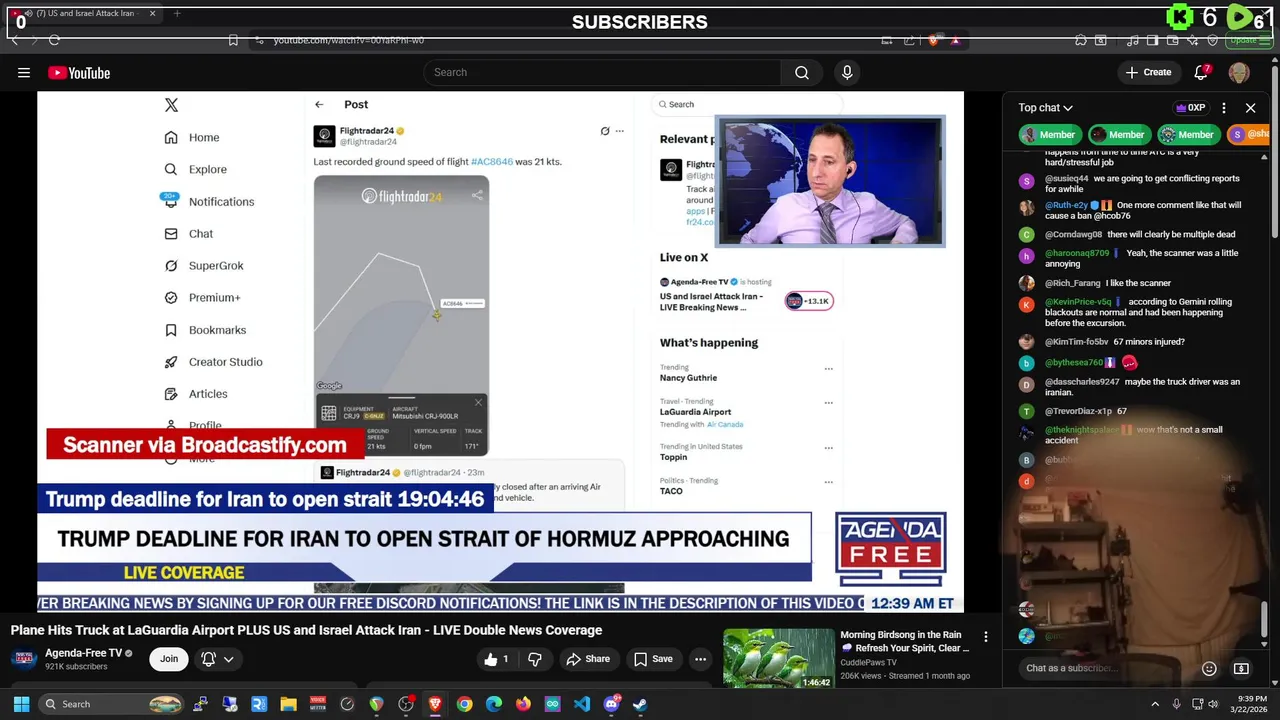Viewport: 1280px width, 720px height.
Task: Open volume control in system tray
Action: [1213, 704]
